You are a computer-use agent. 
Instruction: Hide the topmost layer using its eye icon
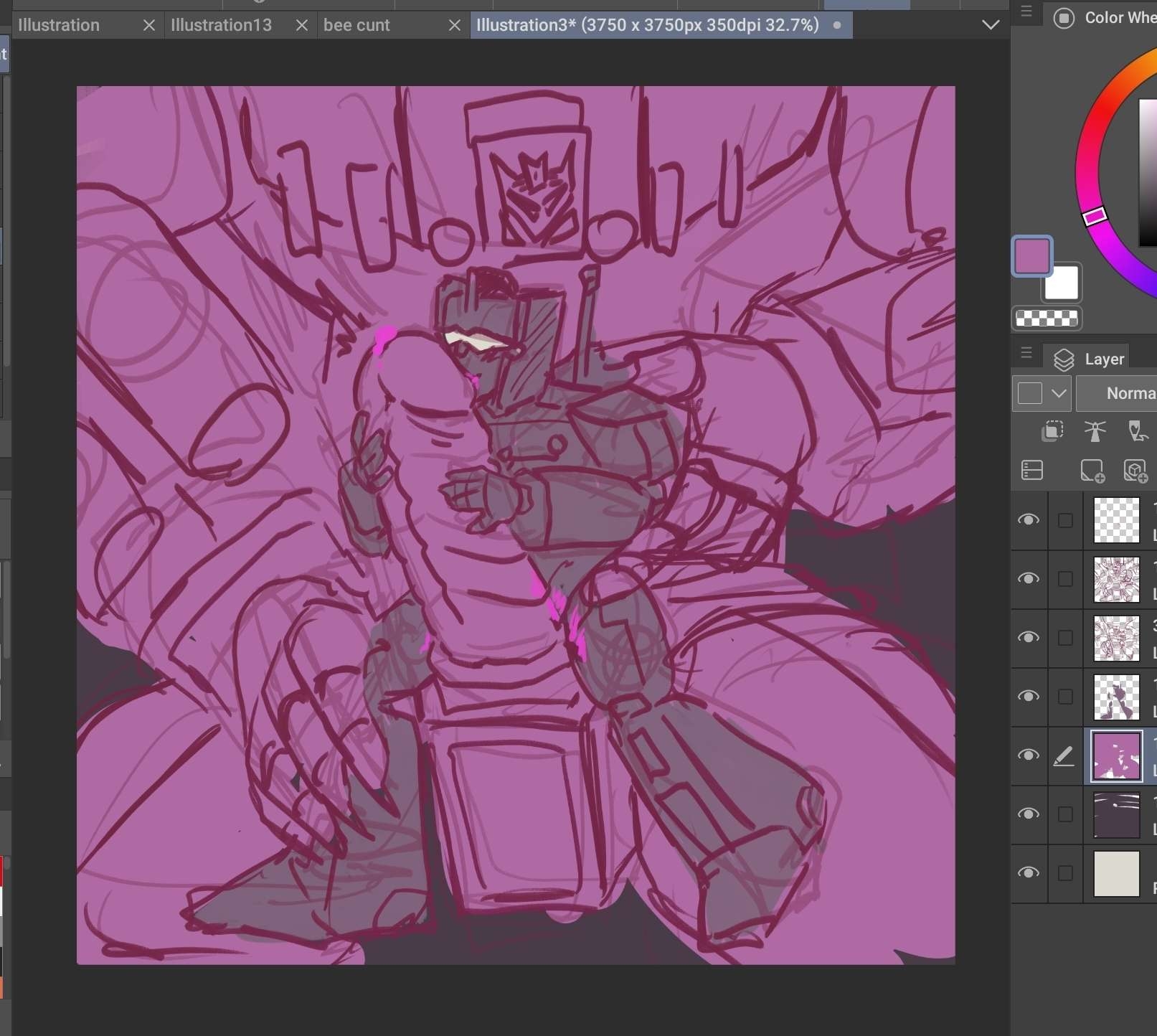[1029, 520]
